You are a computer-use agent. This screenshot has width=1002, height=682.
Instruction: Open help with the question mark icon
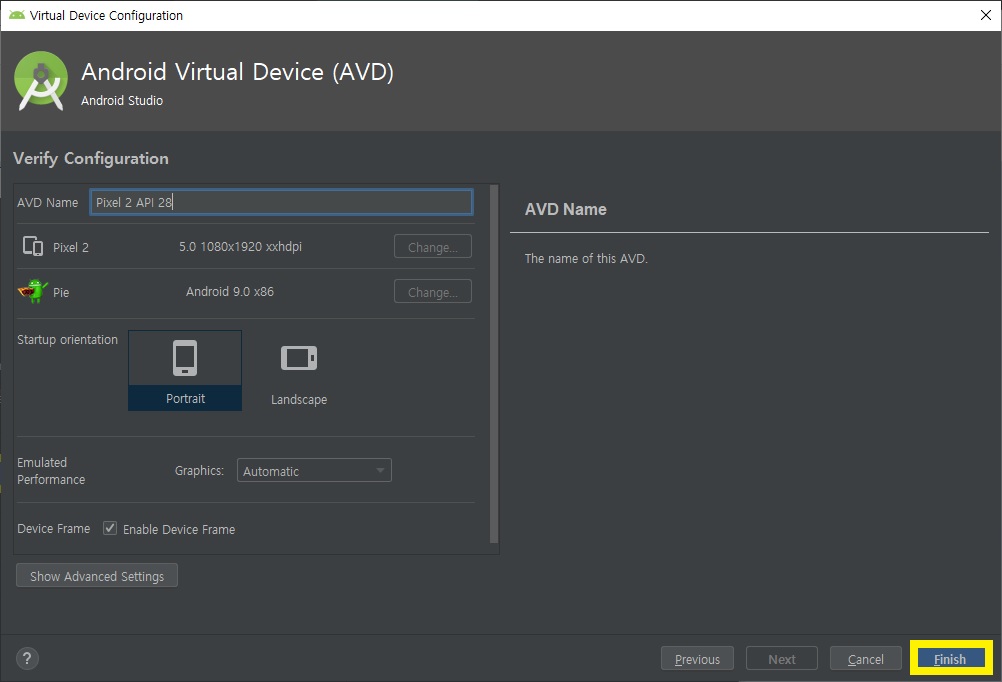(x=27, y=658)
